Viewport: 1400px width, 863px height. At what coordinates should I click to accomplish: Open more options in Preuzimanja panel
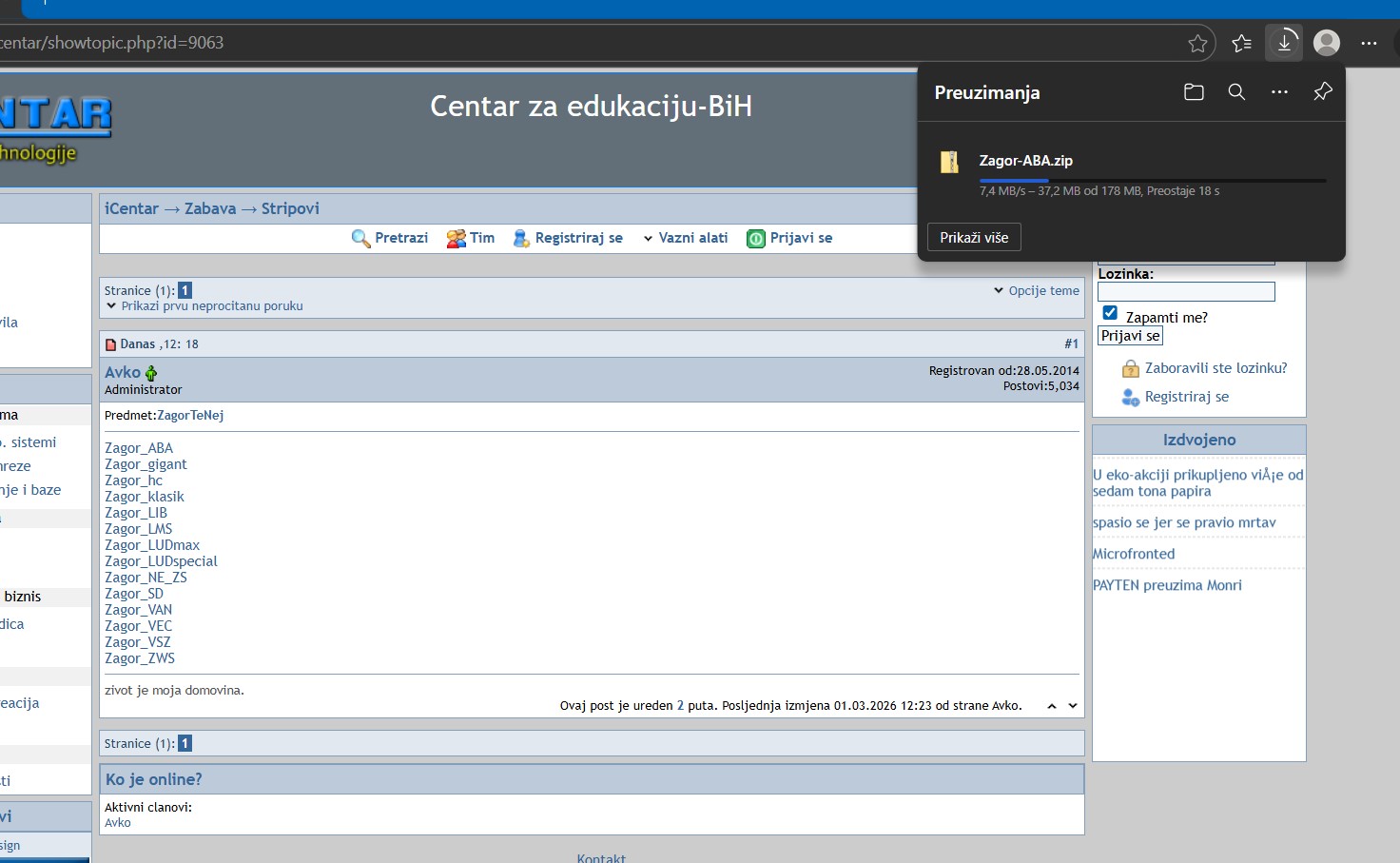[x=1279, y=92]
